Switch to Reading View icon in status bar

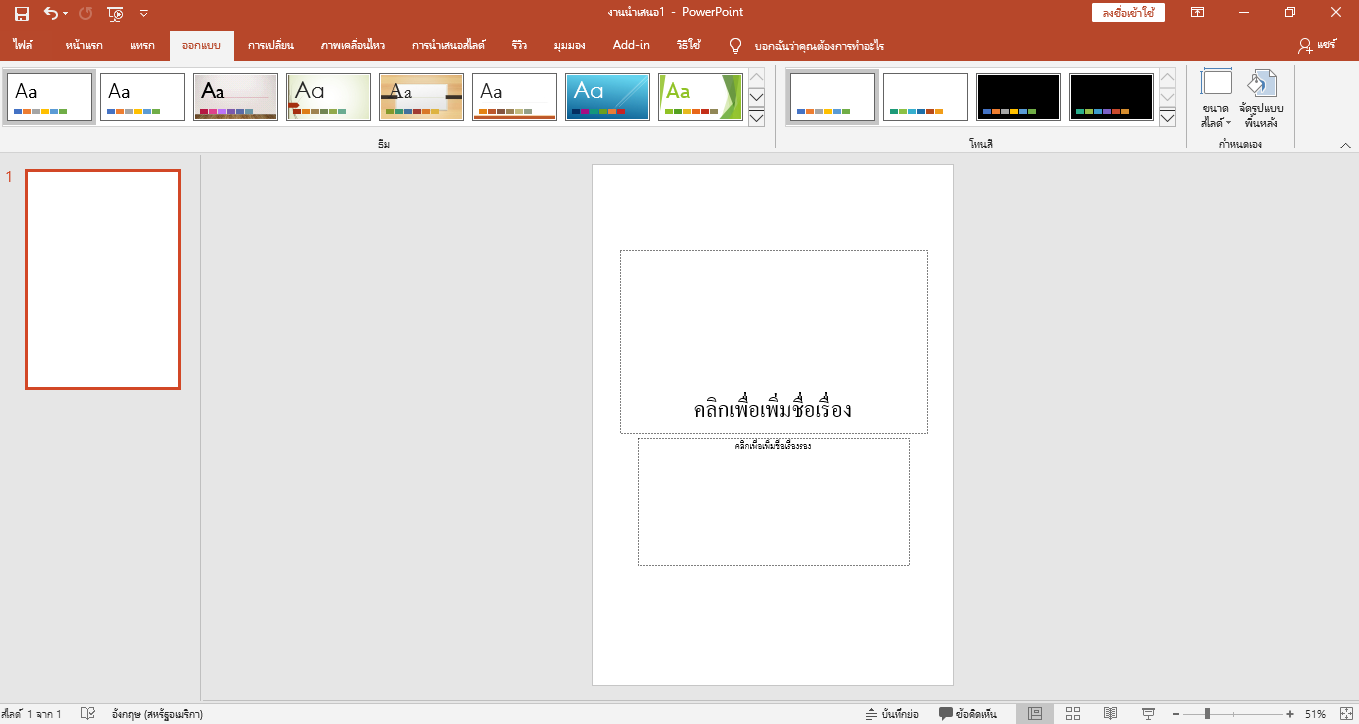(1110, 713)
